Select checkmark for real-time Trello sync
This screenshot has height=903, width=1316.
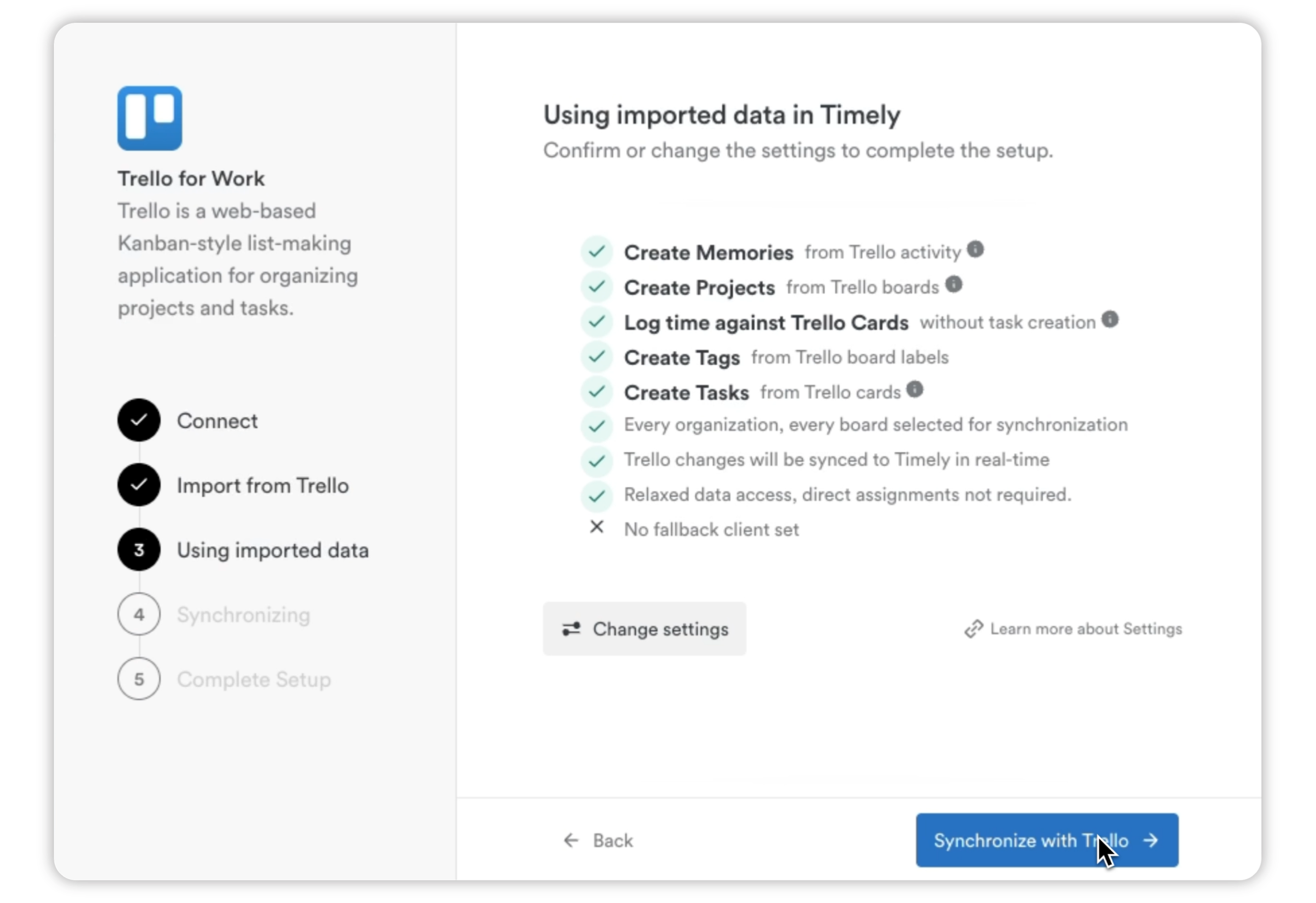(x=597, y=461)
